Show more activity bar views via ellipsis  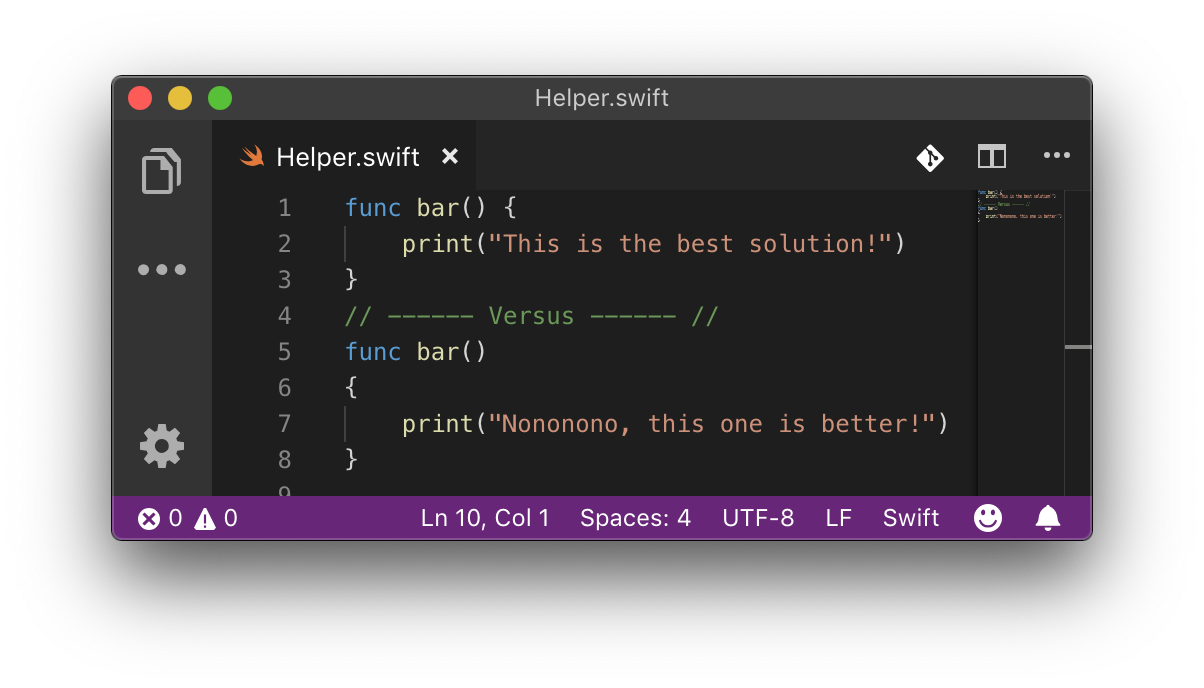click(x=162, y=270)
